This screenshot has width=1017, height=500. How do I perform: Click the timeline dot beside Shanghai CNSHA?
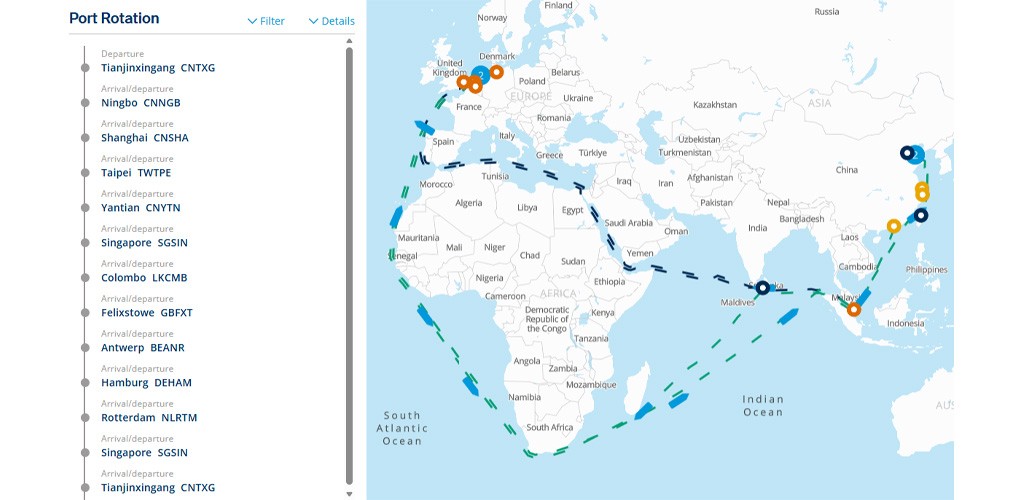84,137
